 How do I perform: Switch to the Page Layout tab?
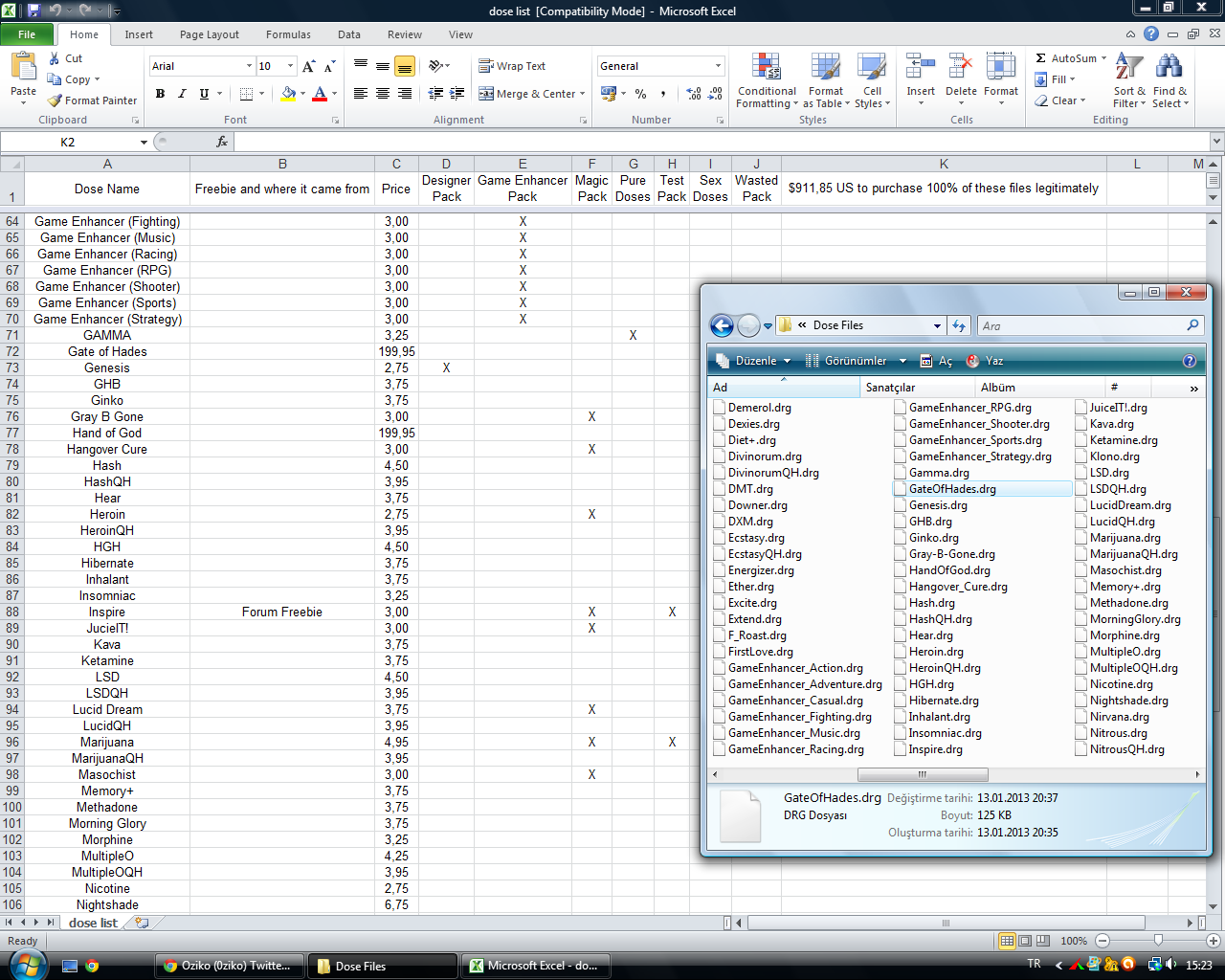(210, 34)
